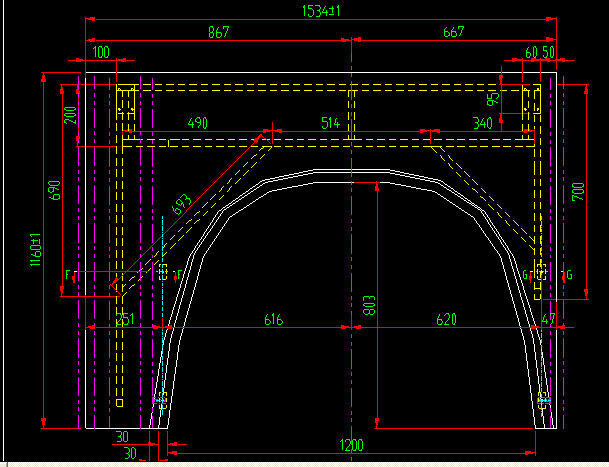Click the 95 vertical dimension text
Viewport: 609px width, 467px height.
[492, 99]
